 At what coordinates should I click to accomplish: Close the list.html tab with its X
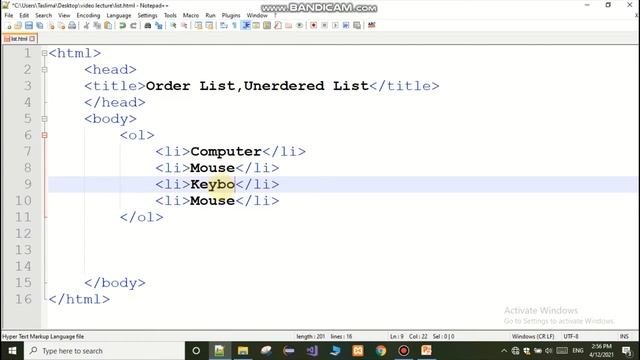click(x=32, y=39)
